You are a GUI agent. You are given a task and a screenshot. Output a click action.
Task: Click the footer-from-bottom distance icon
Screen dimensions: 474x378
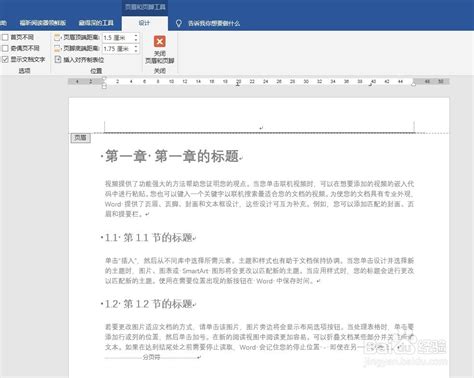pyautogui.click(x=57, y=49)
